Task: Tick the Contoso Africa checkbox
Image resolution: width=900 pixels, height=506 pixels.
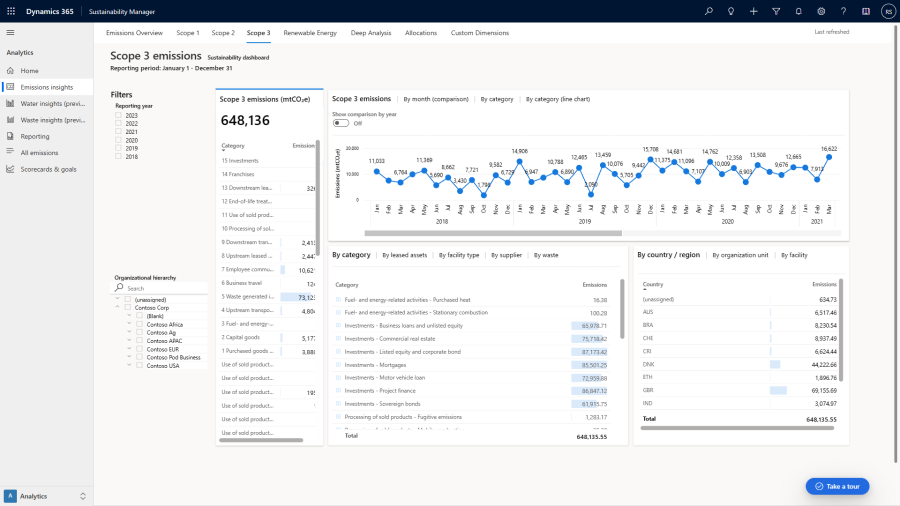Action: (x=139, y=325)
